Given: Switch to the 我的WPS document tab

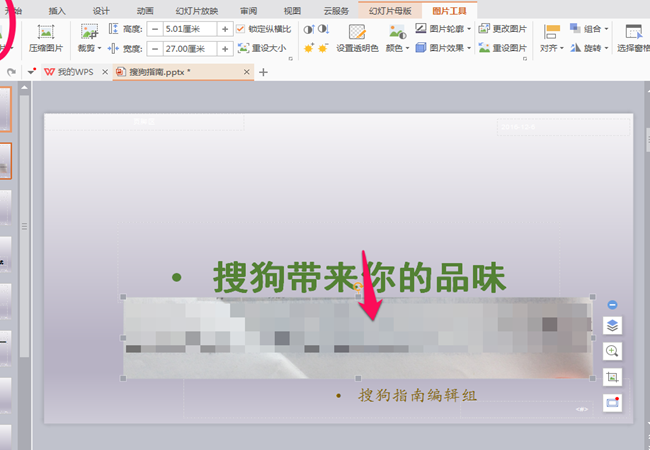Looking at the screenshot, I should tap(69, 72).
